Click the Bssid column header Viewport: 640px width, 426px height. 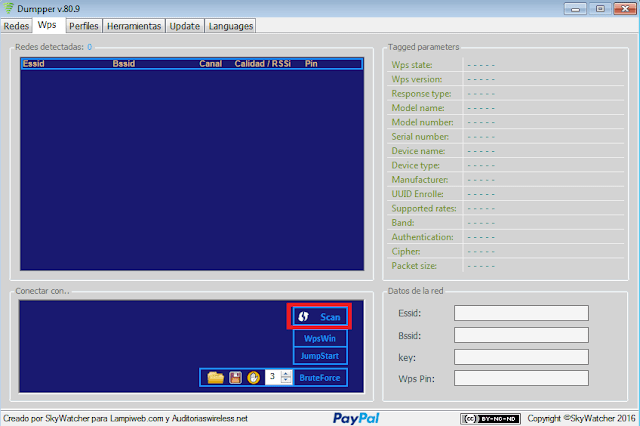click(x=124, y=64)
